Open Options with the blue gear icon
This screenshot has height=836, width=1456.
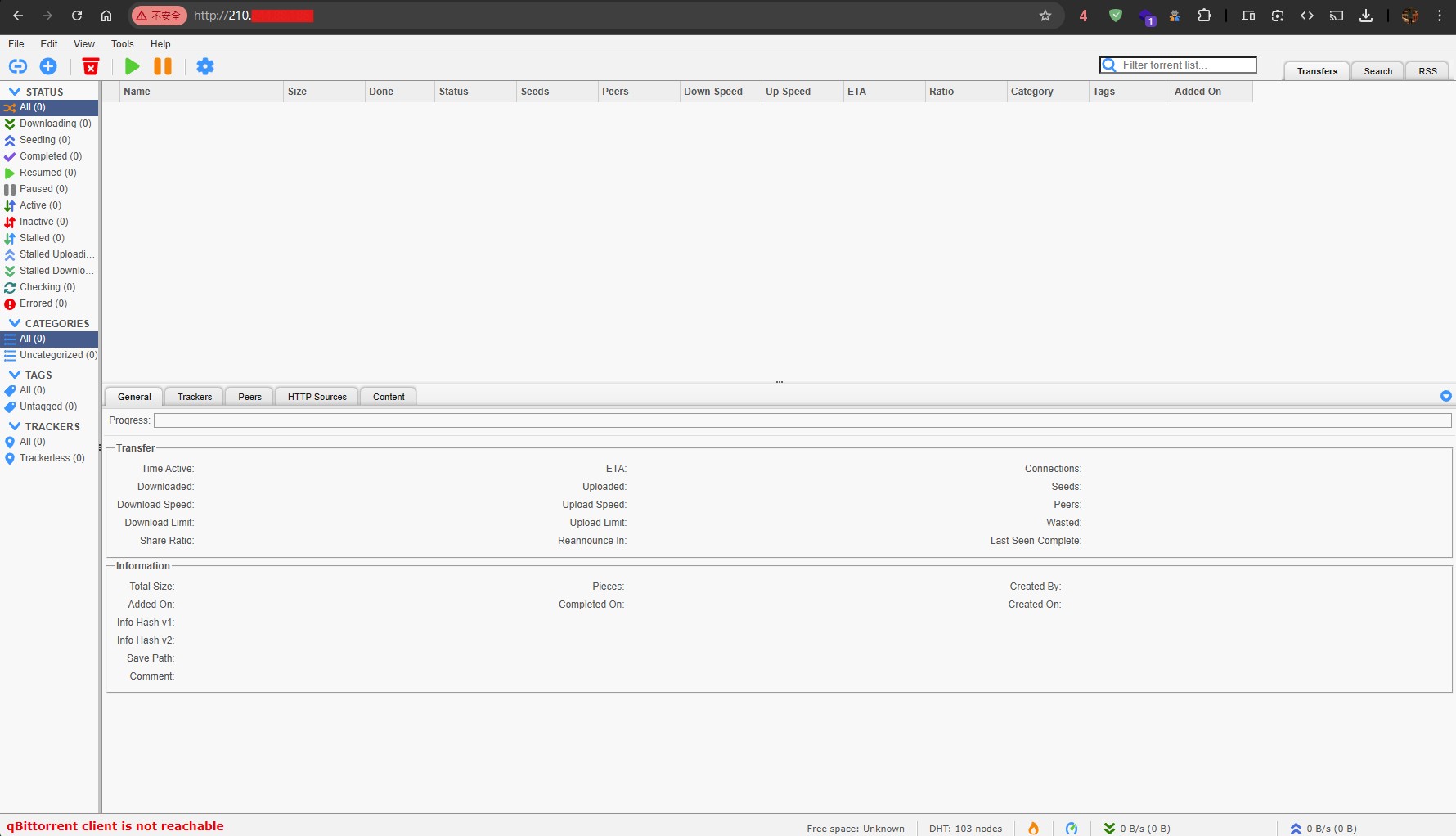point(205,66)
